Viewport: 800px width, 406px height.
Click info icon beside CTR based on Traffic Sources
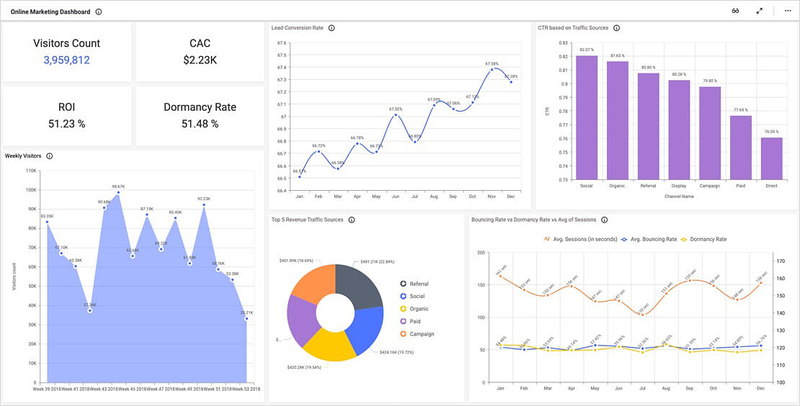point(616,28)
